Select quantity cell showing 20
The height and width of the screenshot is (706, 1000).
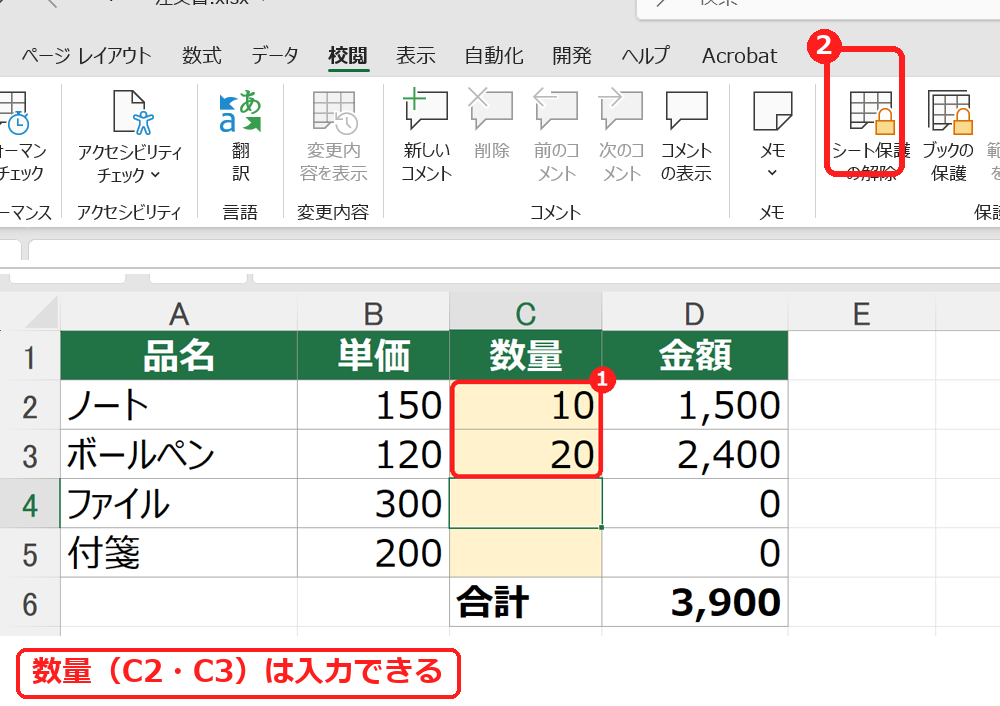pyautogui.click(x=526, y=454)
